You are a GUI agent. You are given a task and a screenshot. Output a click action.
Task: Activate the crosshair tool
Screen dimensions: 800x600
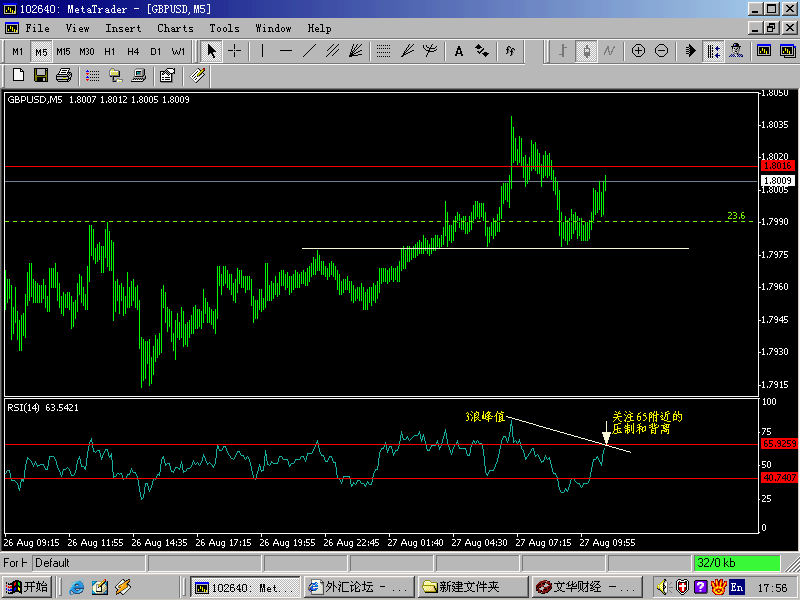[x=235, y=51]
